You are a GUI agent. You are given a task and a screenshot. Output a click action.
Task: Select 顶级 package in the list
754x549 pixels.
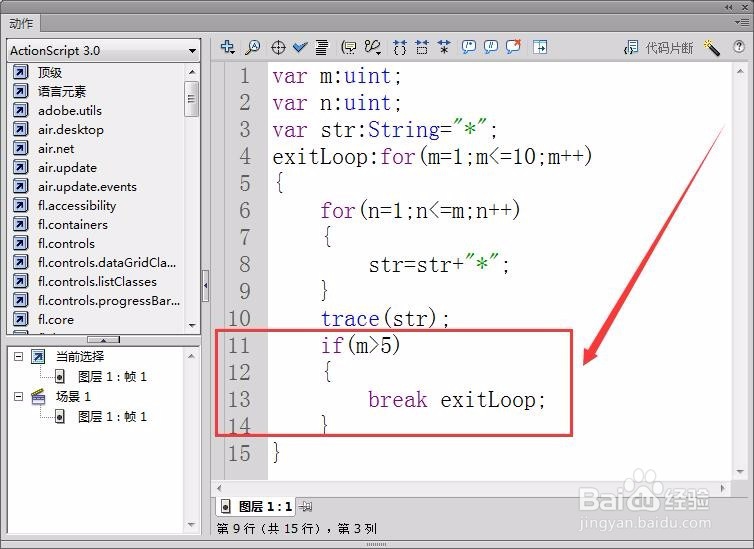(50, 73)
